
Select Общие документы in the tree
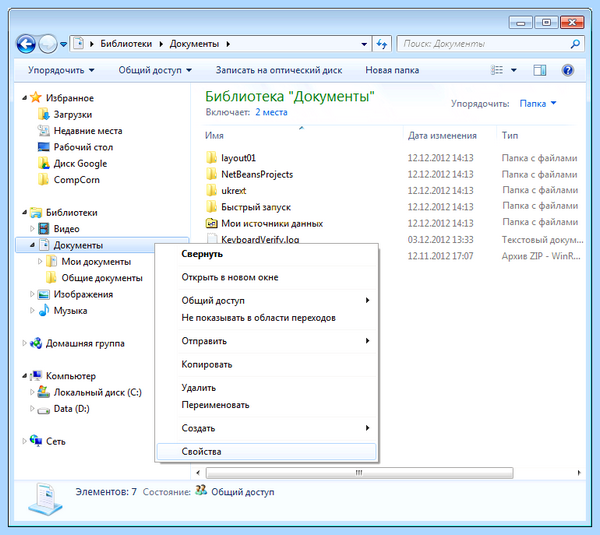point(94,278)
